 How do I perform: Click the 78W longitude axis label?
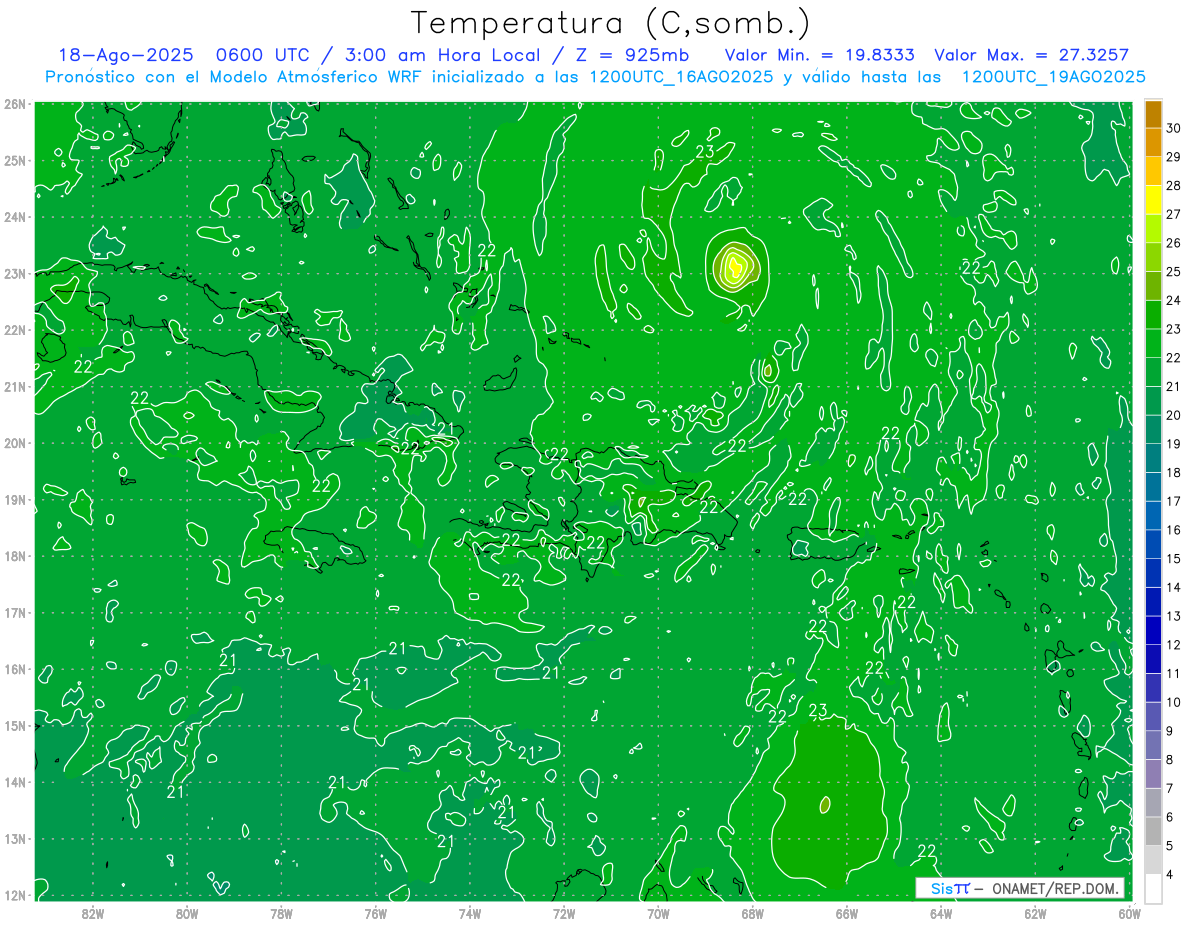coord(281,912)
